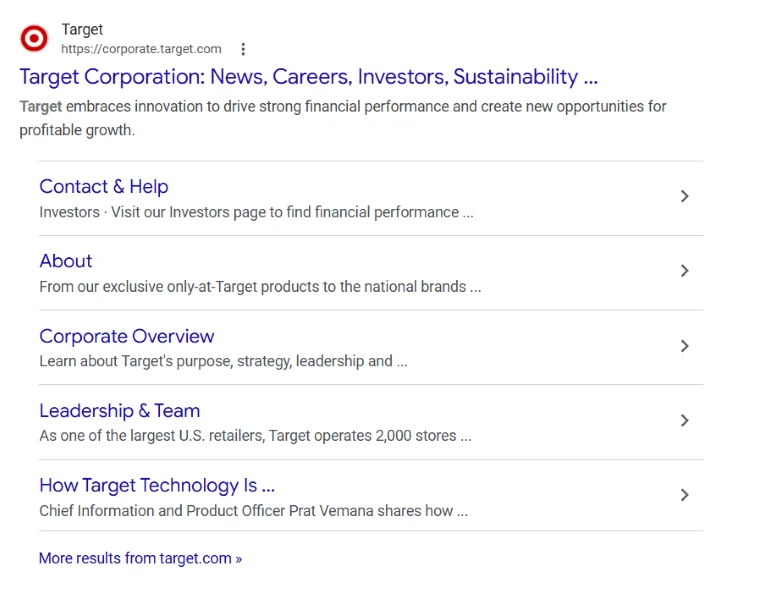Click "More results from target.com »"

click(x=140, y=559)
